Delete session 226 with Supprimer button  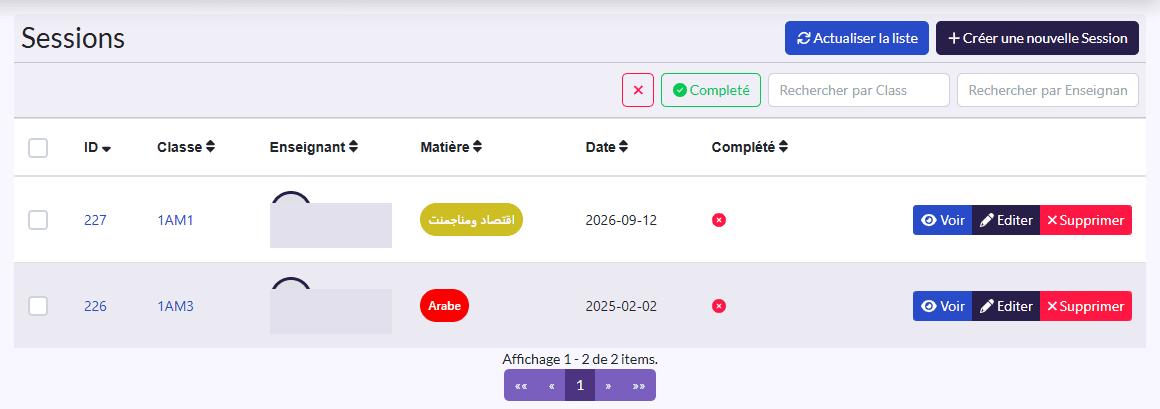click(x=1086, y=305)
